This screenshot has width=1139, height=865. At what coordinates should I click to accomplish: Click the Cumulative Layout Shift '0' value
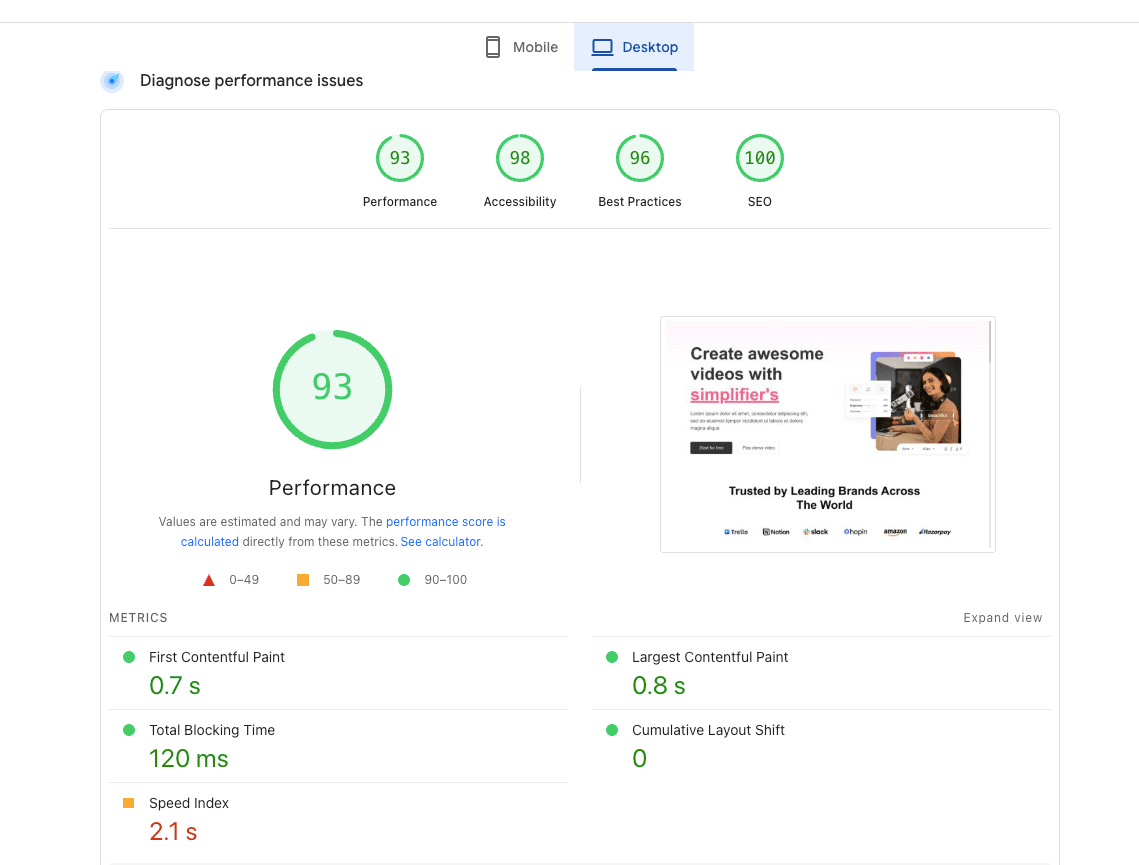pyautogui.click(x=639, y=758)
